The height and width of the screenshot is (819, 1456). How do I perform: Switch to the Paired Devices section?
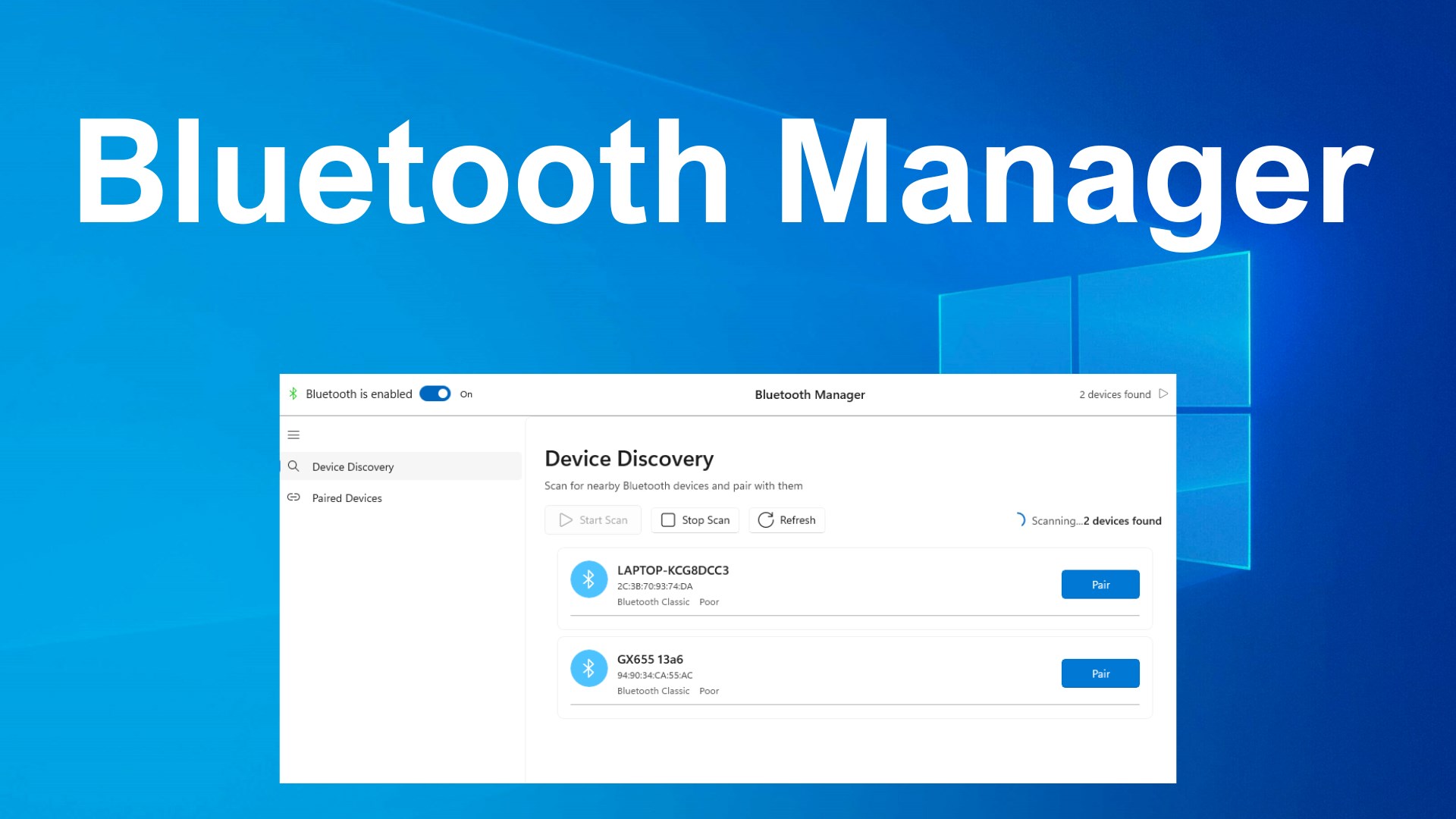coord(347,498)
